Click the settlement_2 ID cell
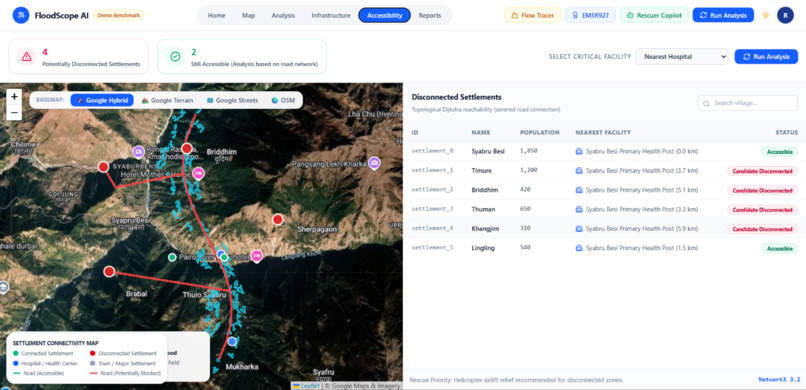The width and height of the screenshot is (806, 390). coord(432,190)
